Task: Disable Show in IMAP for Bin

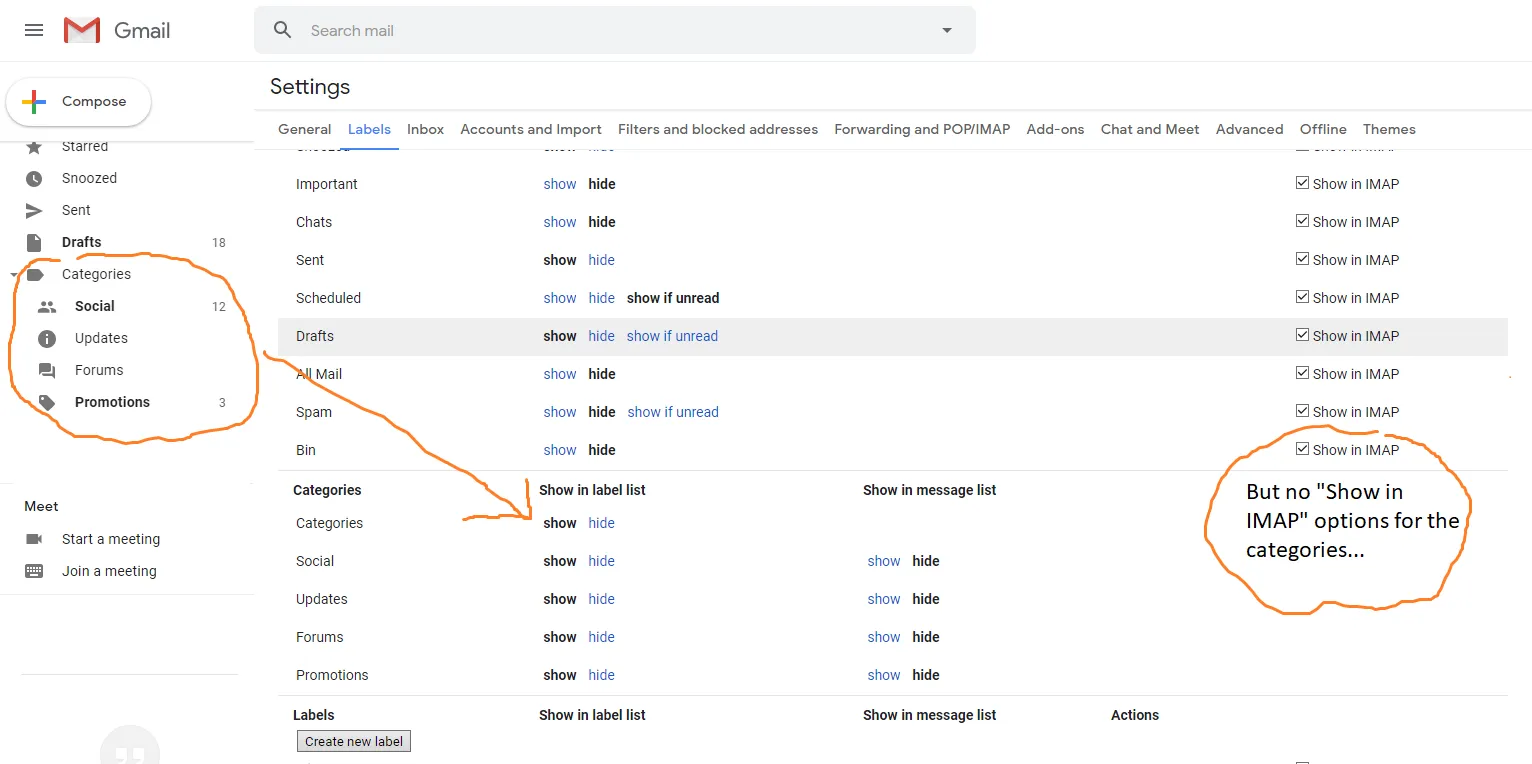Action: [1302, 449]
